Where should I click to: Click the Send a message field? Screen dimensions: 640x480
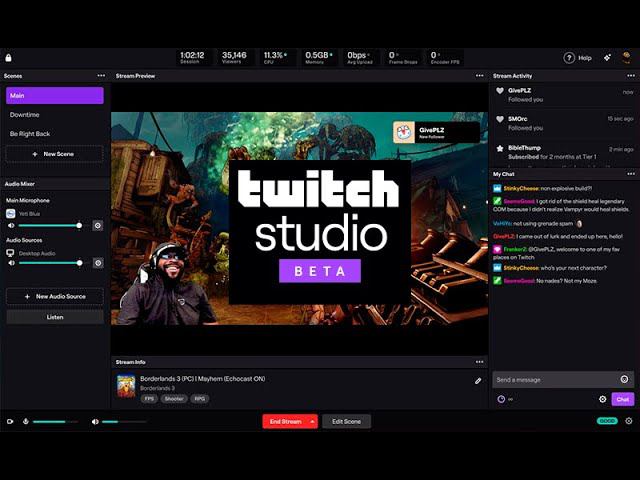coord(557,380)
